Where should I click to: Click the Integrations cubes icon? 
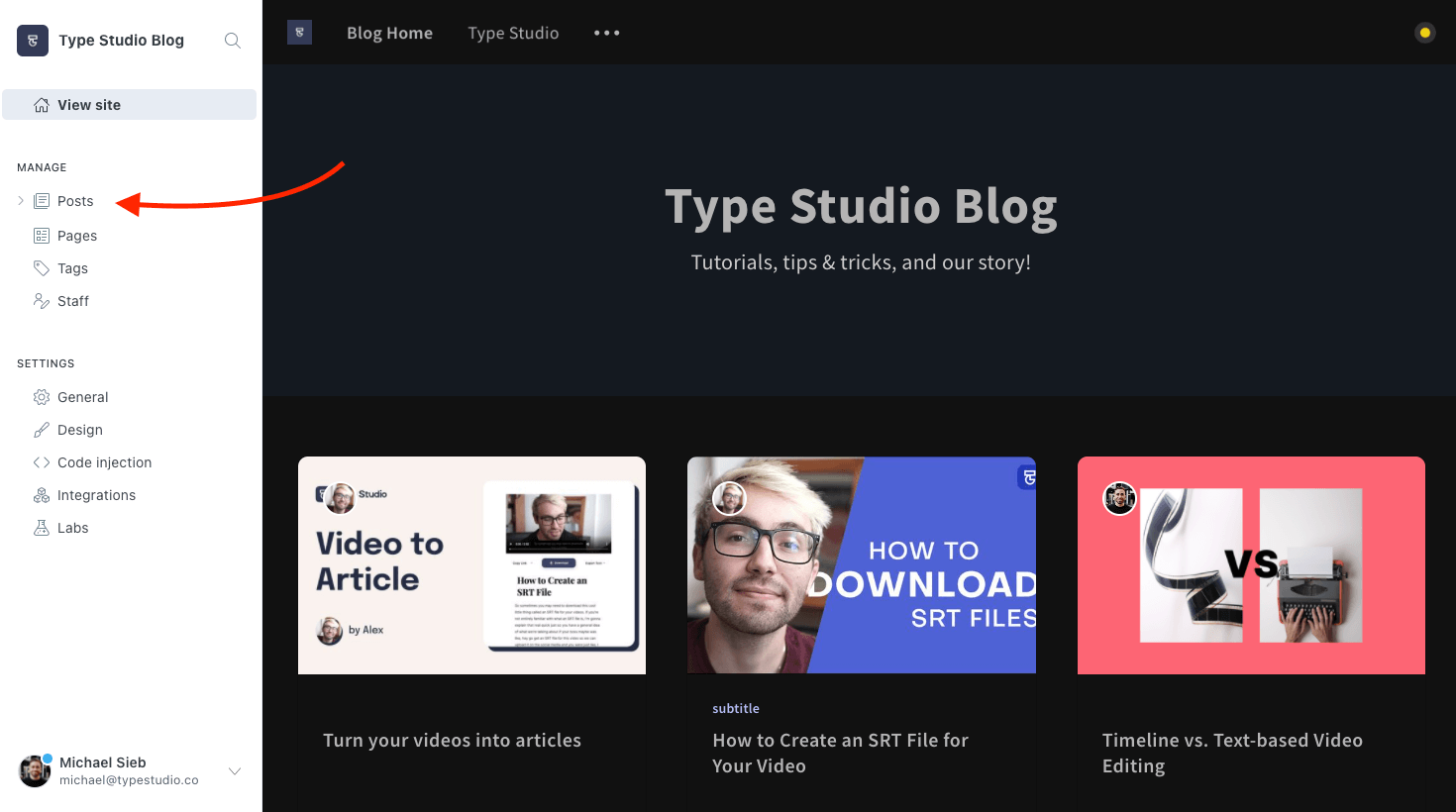(x=42, y=495)
